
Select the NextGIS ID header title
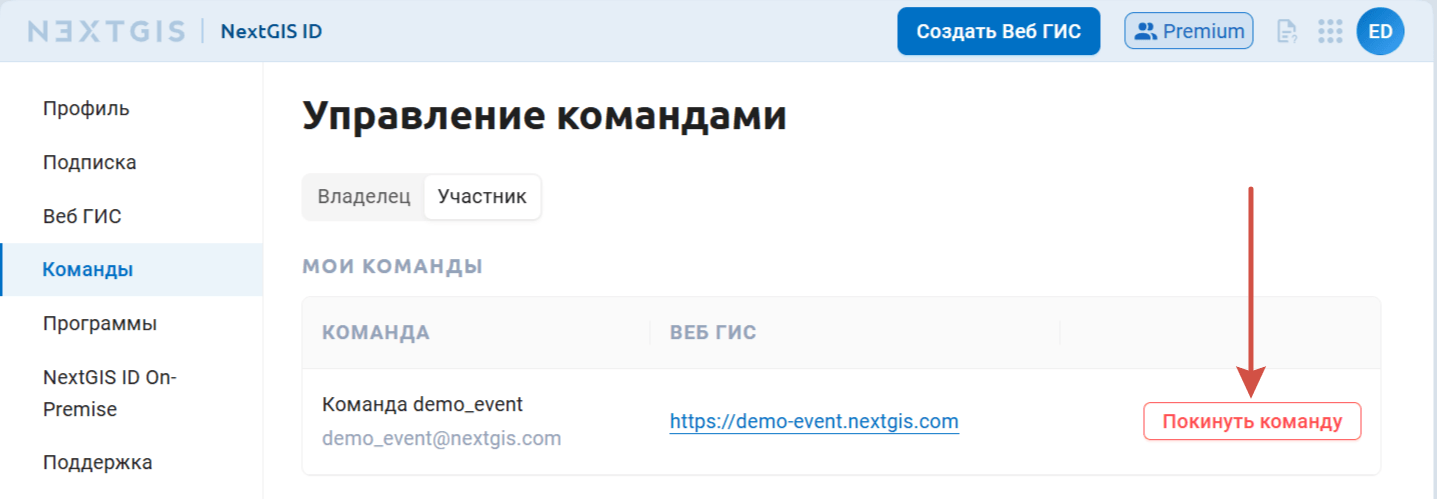coord(271,32)
